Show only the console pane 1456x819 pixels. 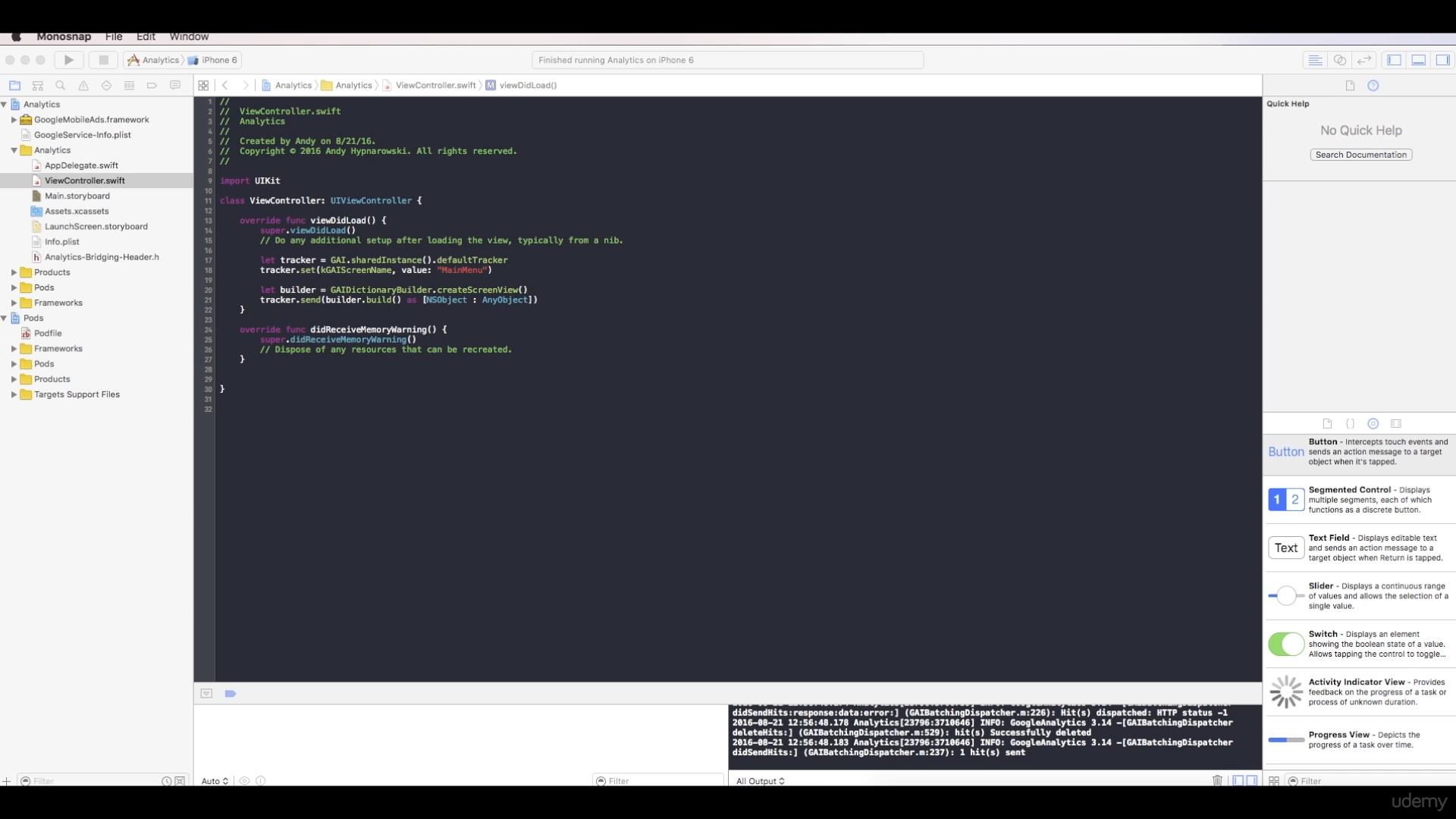pyautogui.click(x=1252, y=780)
